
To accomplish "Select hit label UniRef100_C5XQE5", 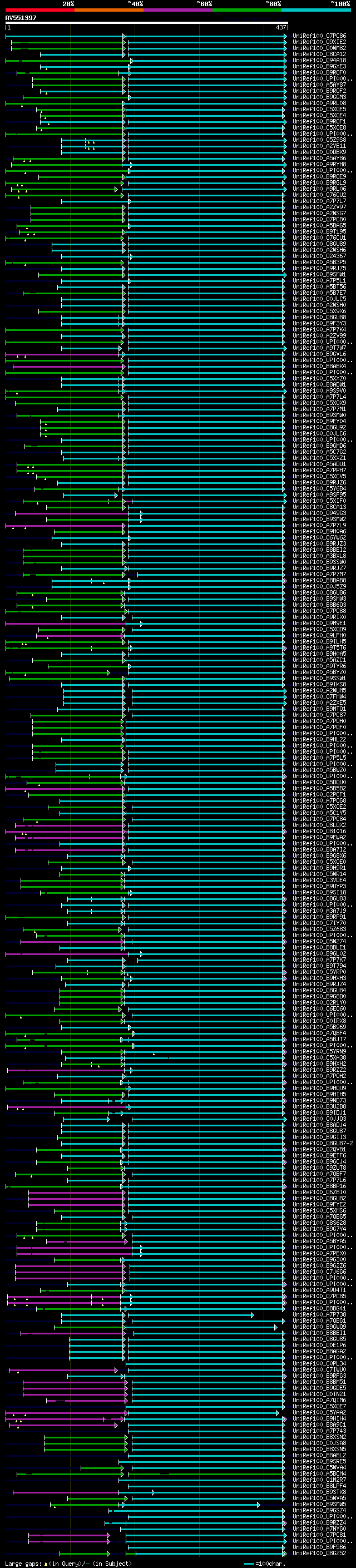I will point(319,110).
